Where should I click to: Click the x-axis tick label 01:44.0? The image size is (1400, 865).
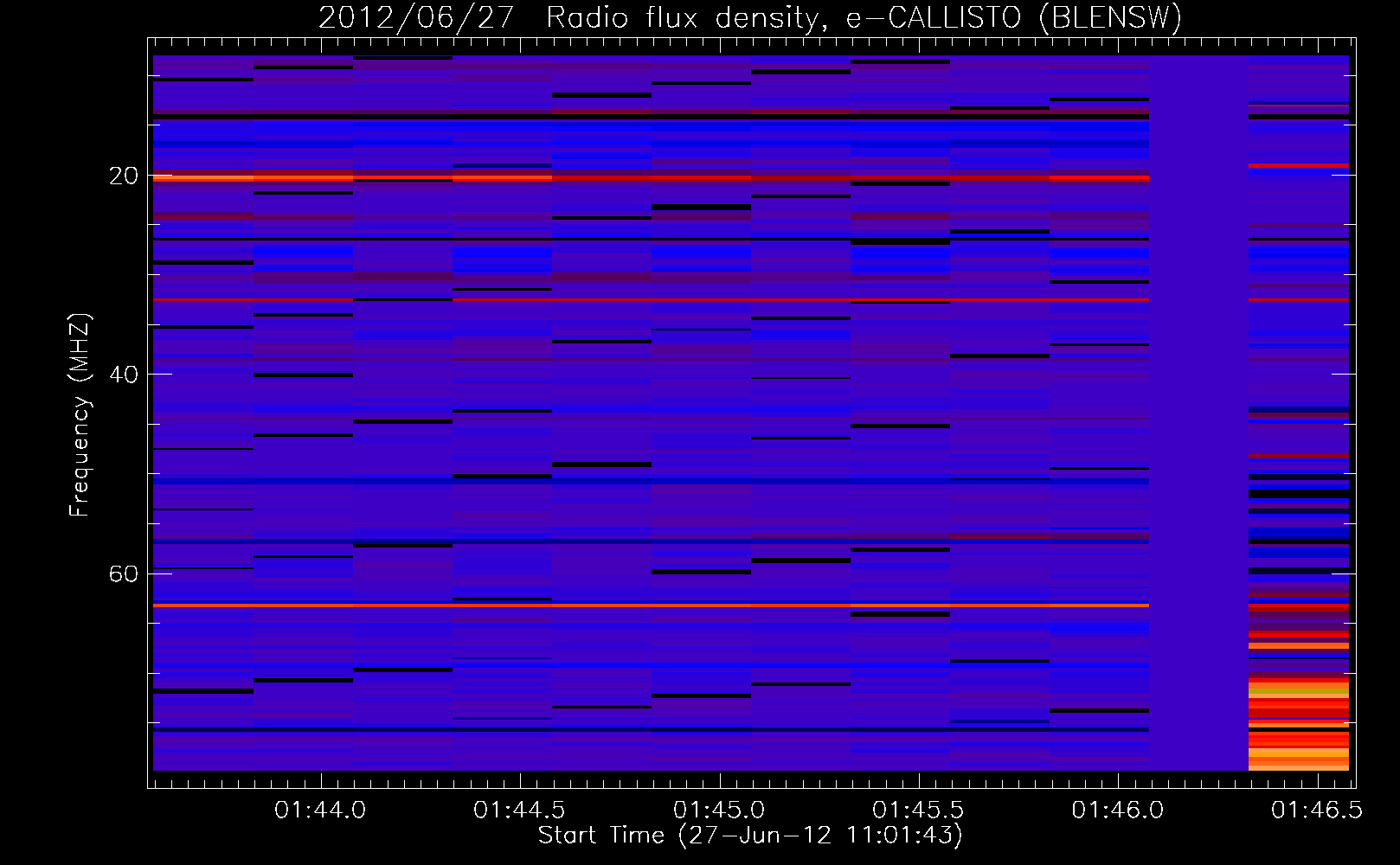(x=320, y=811)
